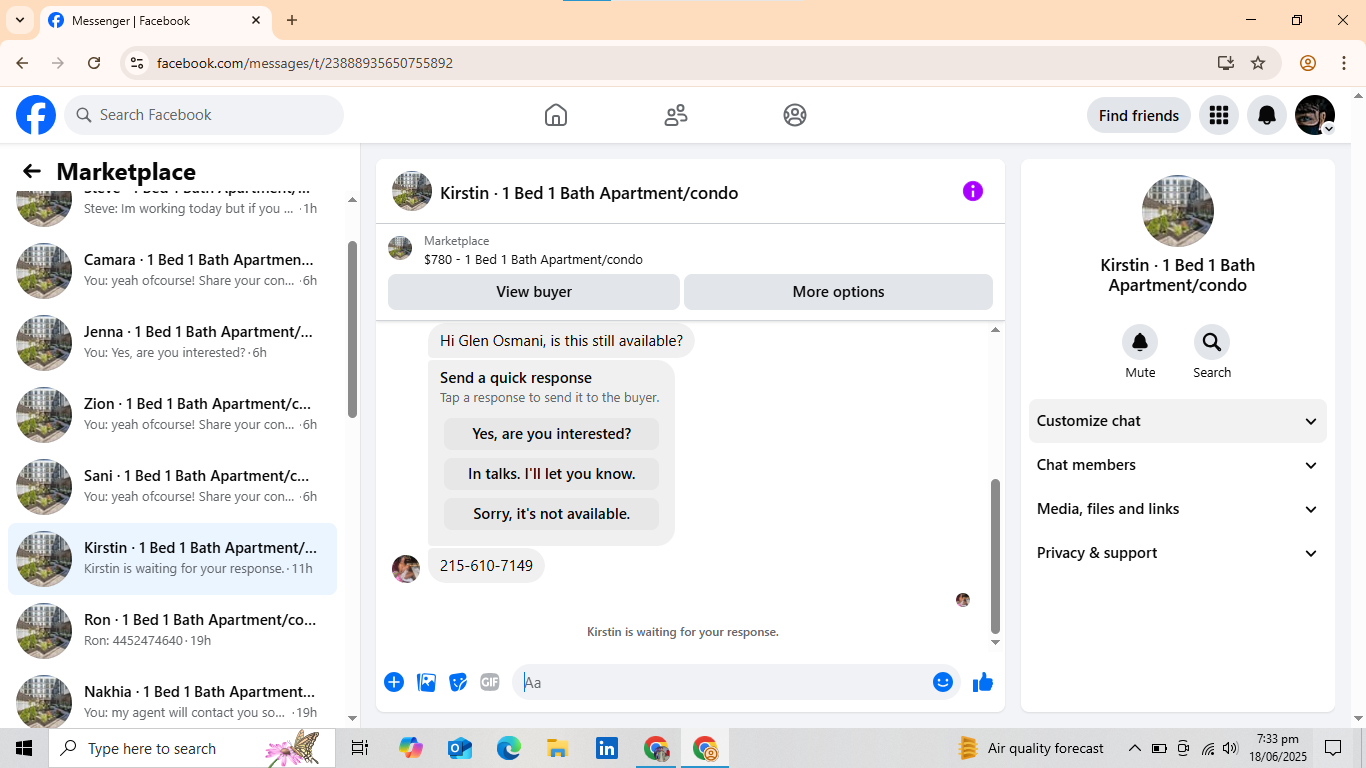This screenshot has width=1366, height=768.
Task: Open Sani's conversation in the list
Action: pyautogui.click(x=172, y=487)
